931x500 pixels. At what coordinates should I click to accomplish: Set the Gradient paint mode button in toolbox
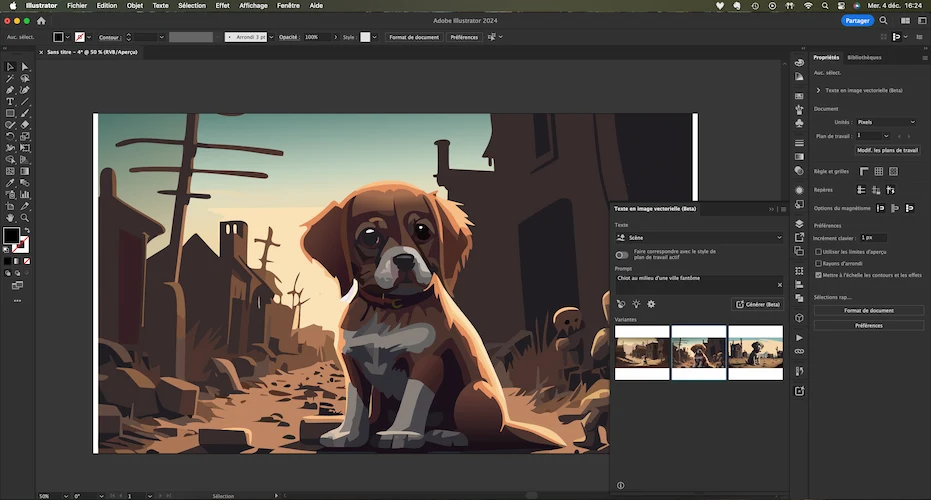tap(17, 261)
